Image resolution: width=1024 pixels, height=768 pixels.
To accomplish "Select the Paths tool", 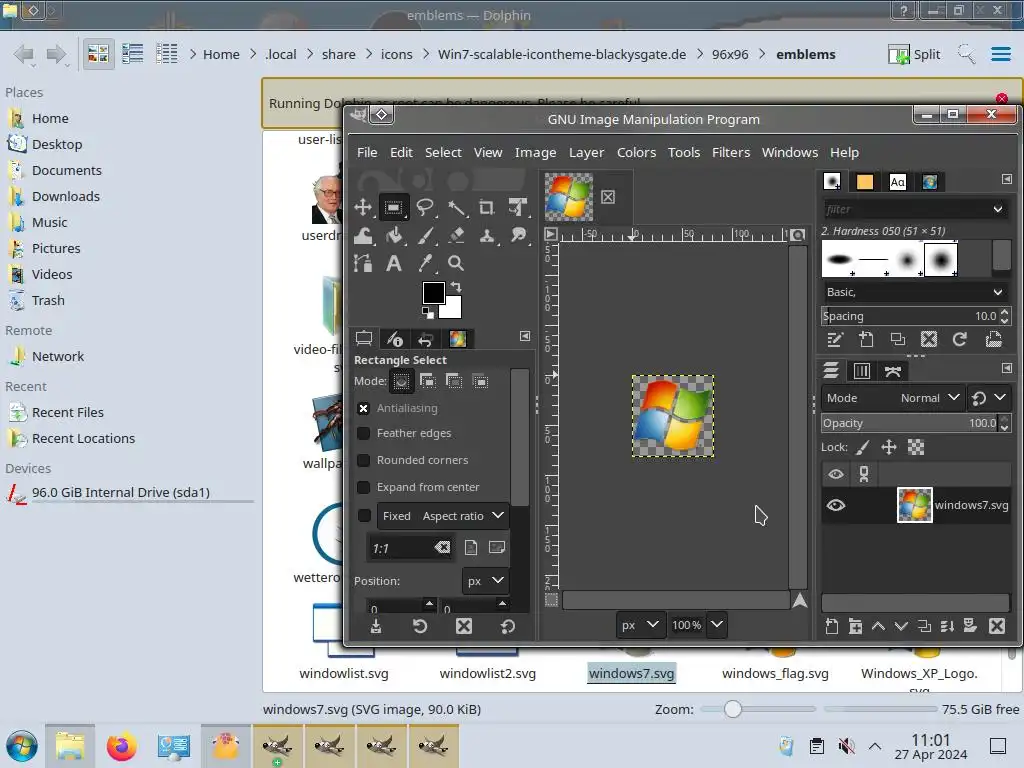I will (362, 263).
